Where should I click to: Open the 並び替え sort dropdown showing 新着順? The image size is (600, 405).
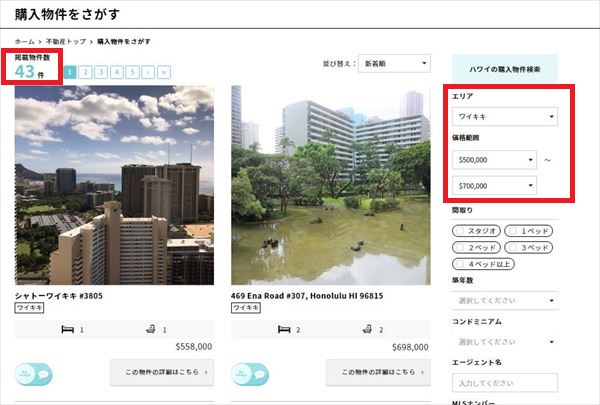click(394, 64)
